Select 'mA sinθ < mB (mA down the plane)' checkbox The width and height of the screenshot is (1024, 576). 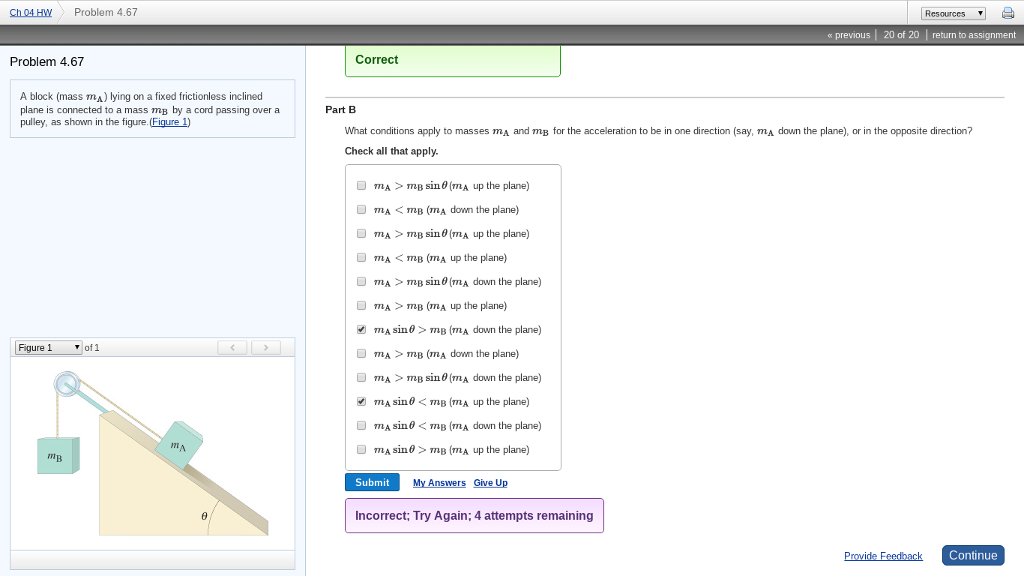click(x=361, y=426)
